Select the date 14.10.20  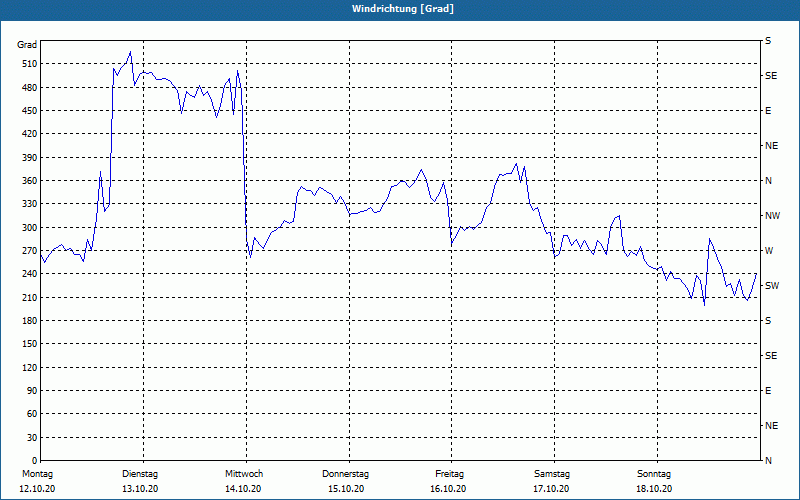[x=243, y=489]
